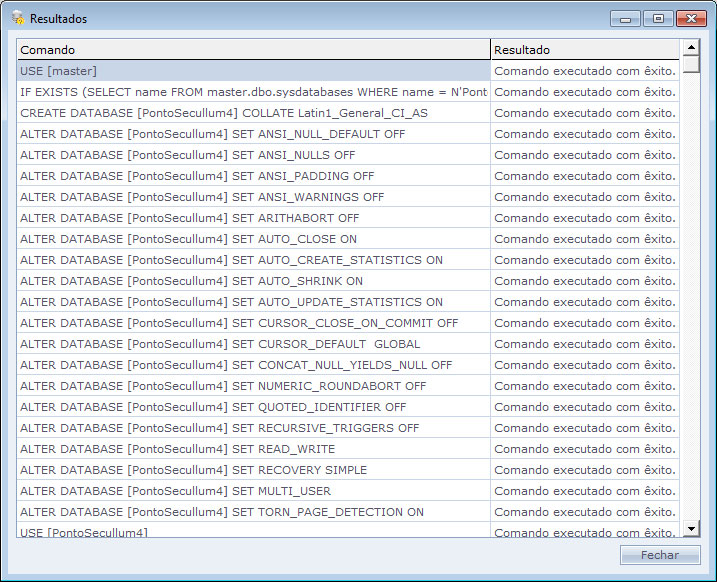Select the SET READ_WRITE row

point(253,449)
